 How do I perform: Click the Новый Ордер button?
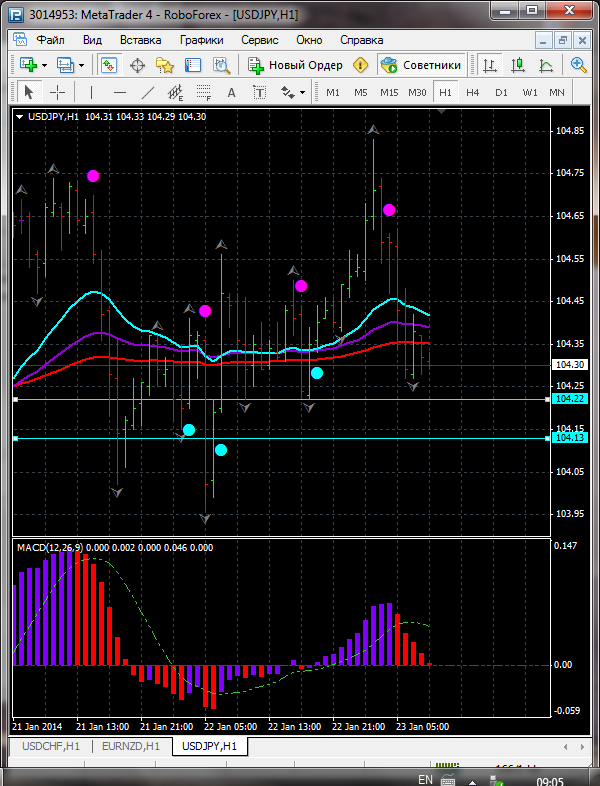(295, 65)
